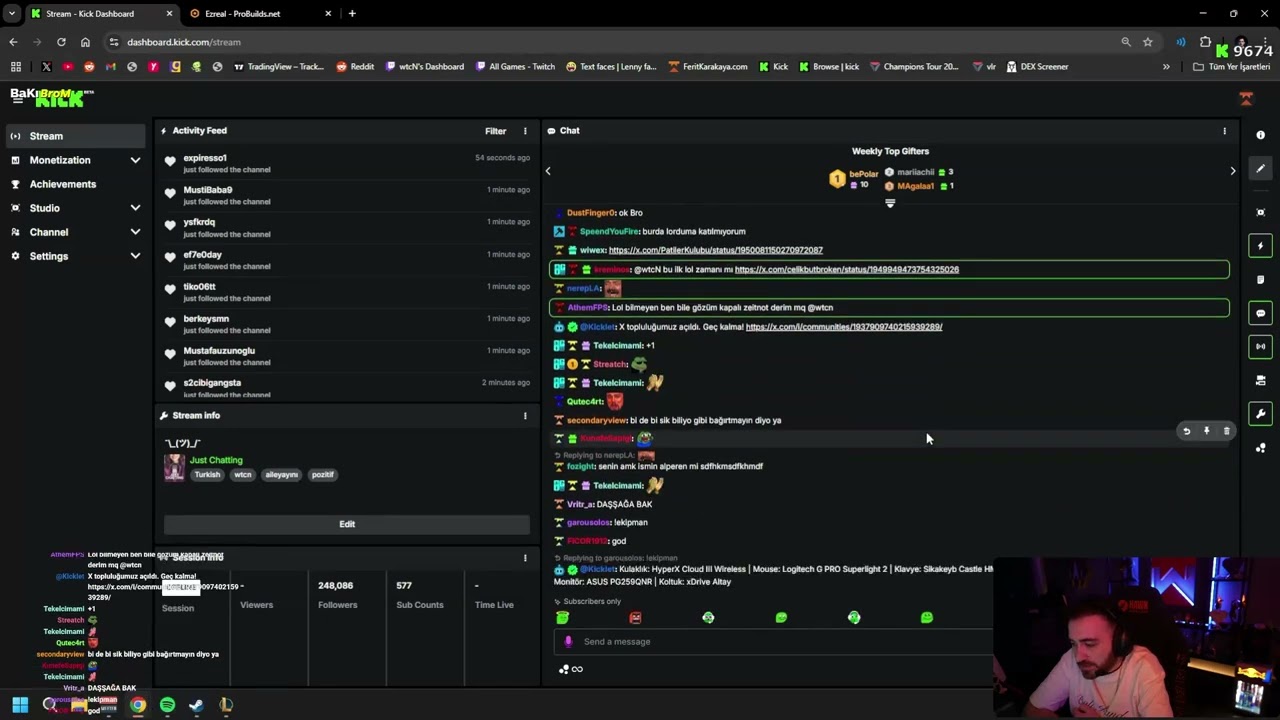This screenshot has width=1280, height=720.
Task: Open the Activity Feed Filter
Action: pyautogui.click(x=495, y=131)
